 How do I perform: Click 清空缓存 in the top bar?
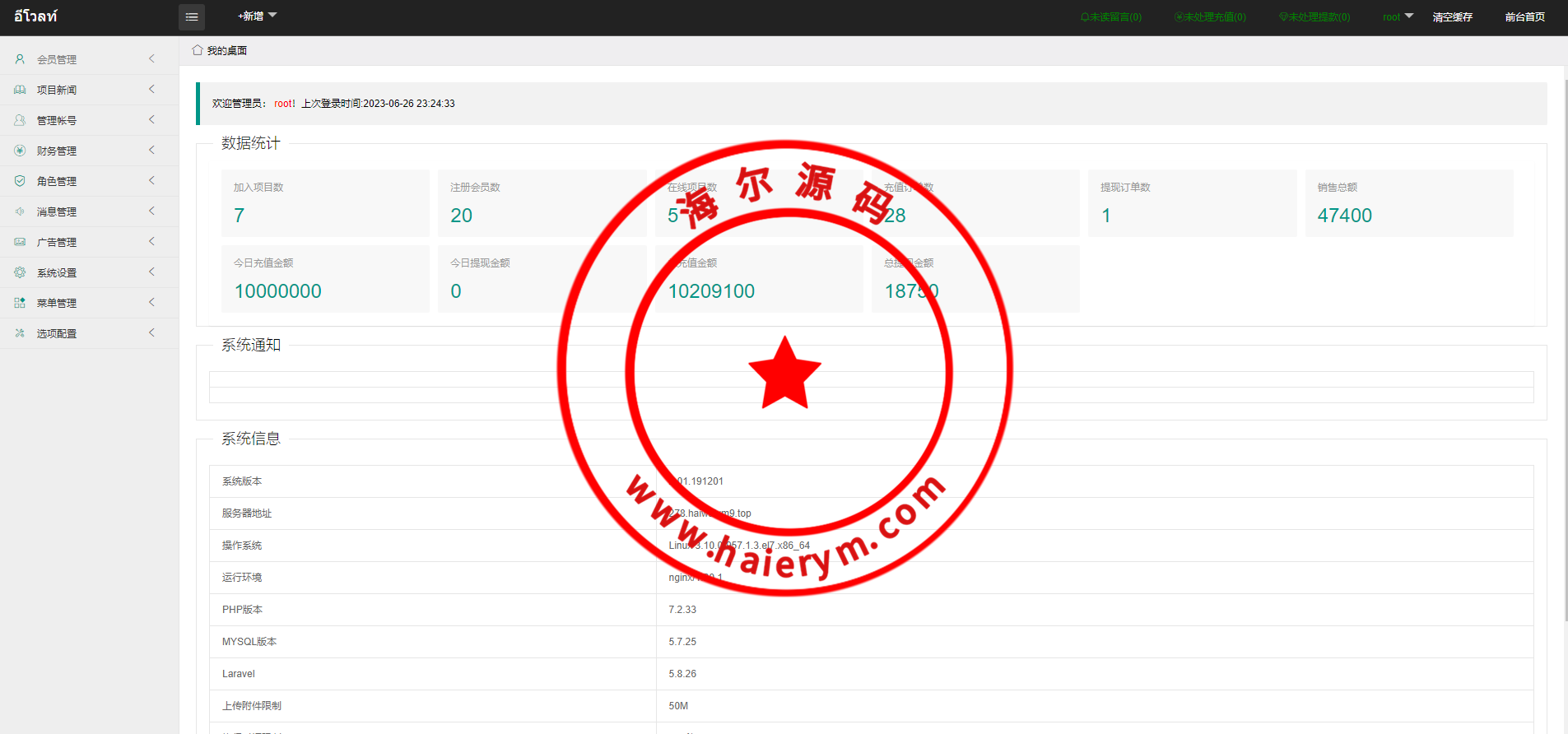click(1452, 17)
